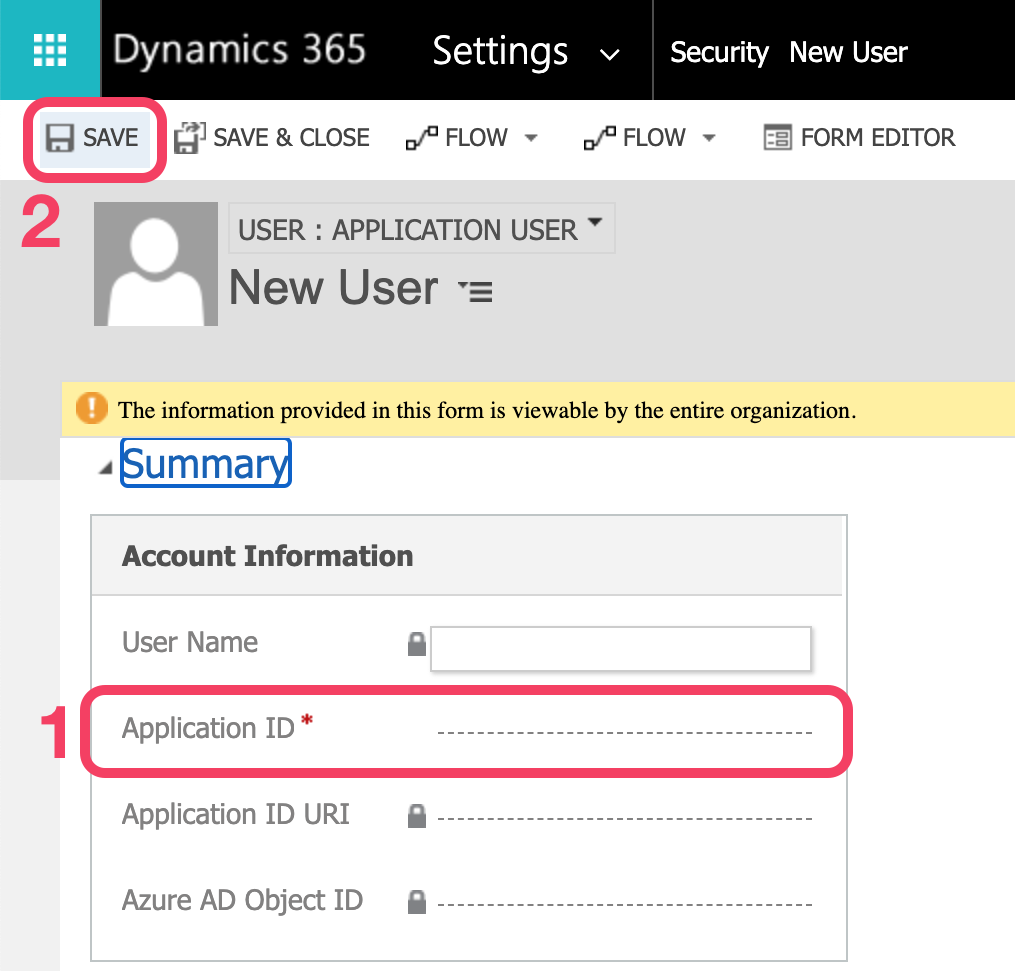The height and width of the screenshot is (971, 1015).
Task: Click the Save button
Action: coord(93,138)
